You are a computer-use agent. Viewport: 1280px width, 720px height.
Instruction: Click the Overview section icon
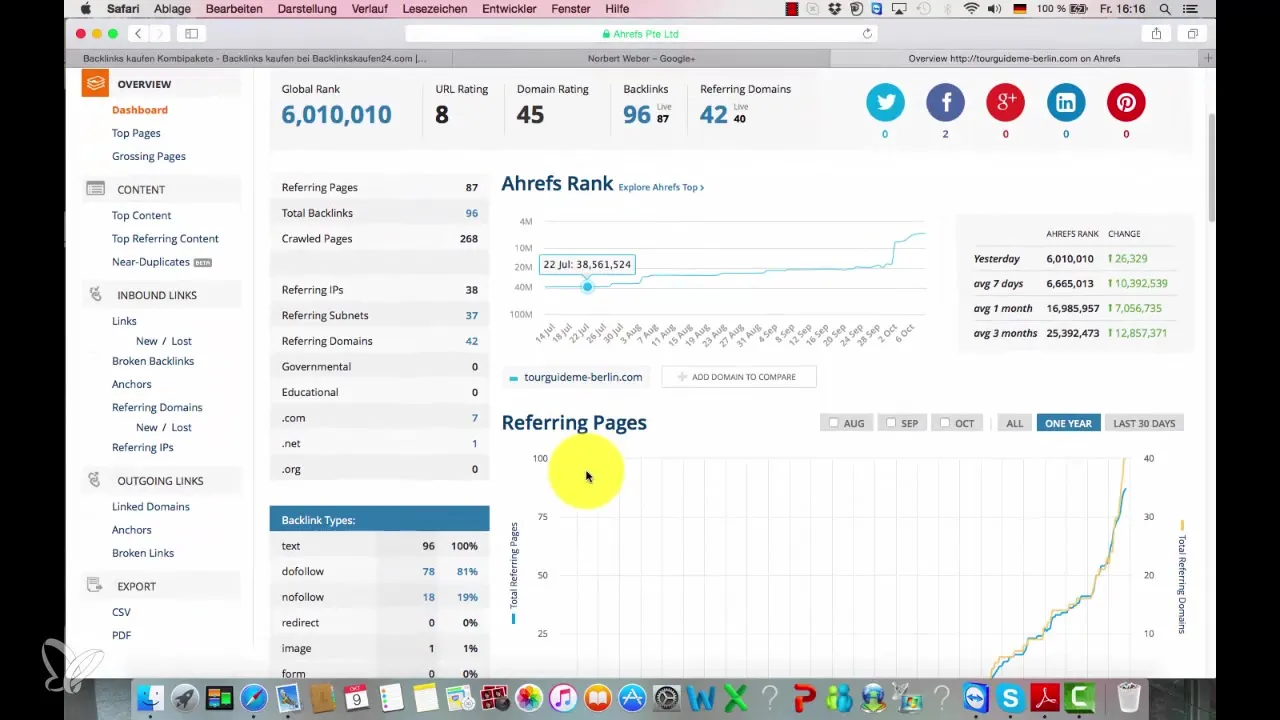pos(95,84)
